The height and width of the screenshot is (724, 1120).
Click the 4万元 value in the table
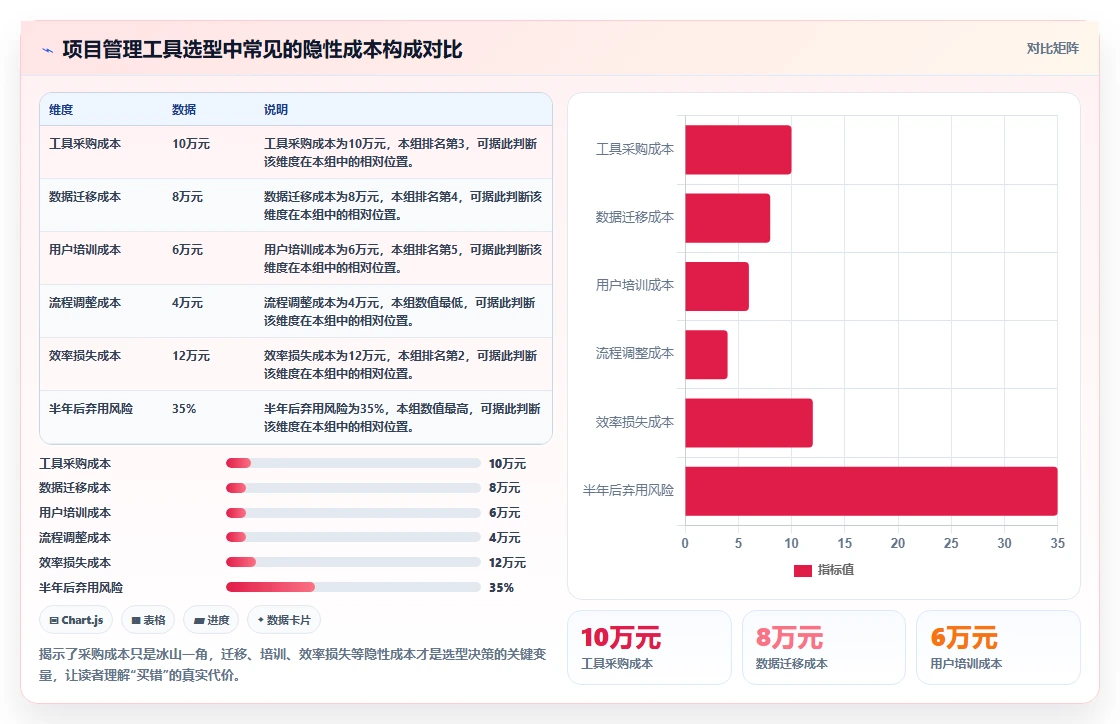187,303
